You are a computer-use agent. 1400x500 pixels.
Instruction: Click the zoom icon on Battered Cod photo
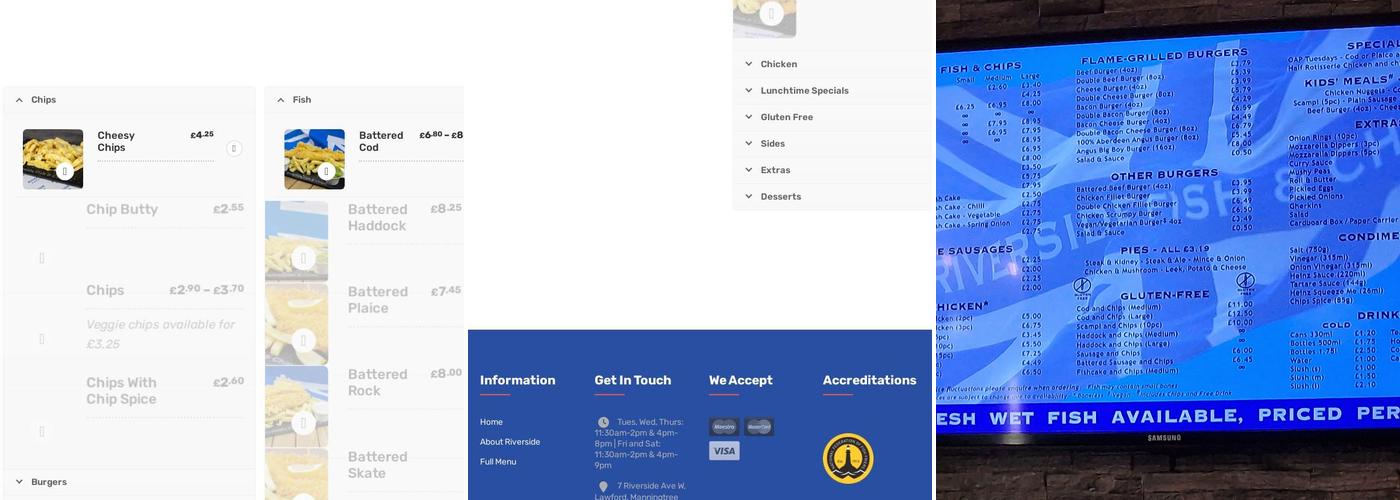[x=326, y=171]
